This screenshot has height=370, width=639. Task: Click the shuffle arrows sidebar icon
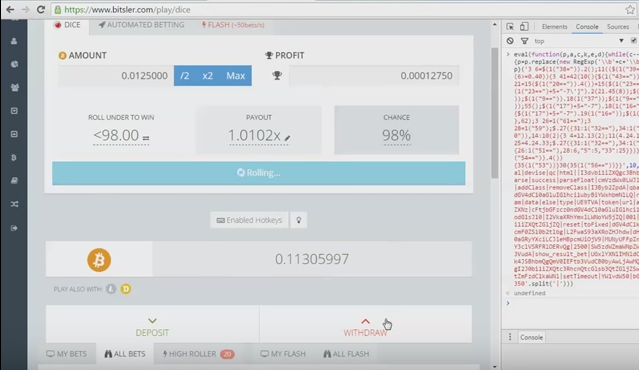[x=15, y=204]
